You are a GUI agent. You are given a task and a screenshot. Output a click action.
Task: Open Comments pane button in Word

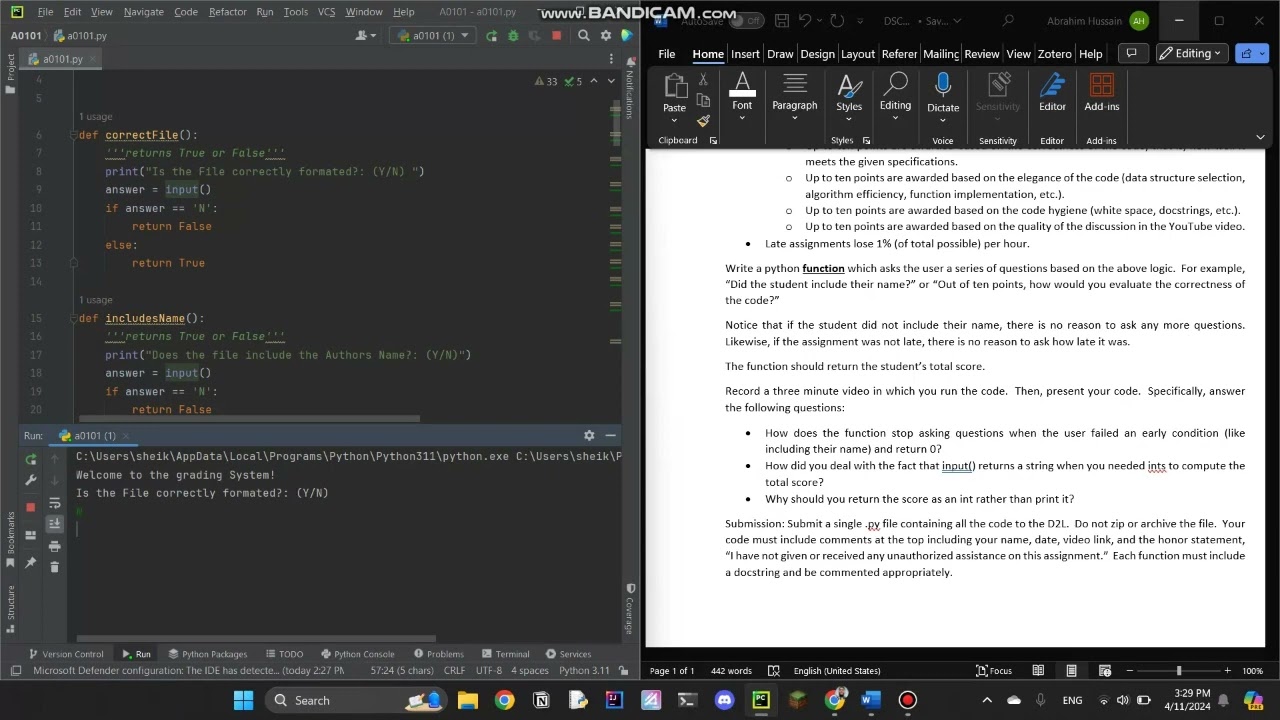(x=1131, y=54)
